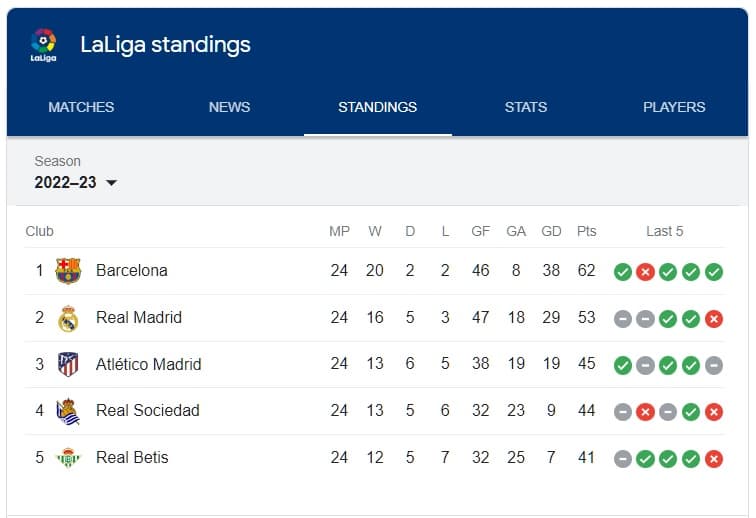Click the Barcelona club crest
Viewport: 756px width, 518px height.
[68, 271]
